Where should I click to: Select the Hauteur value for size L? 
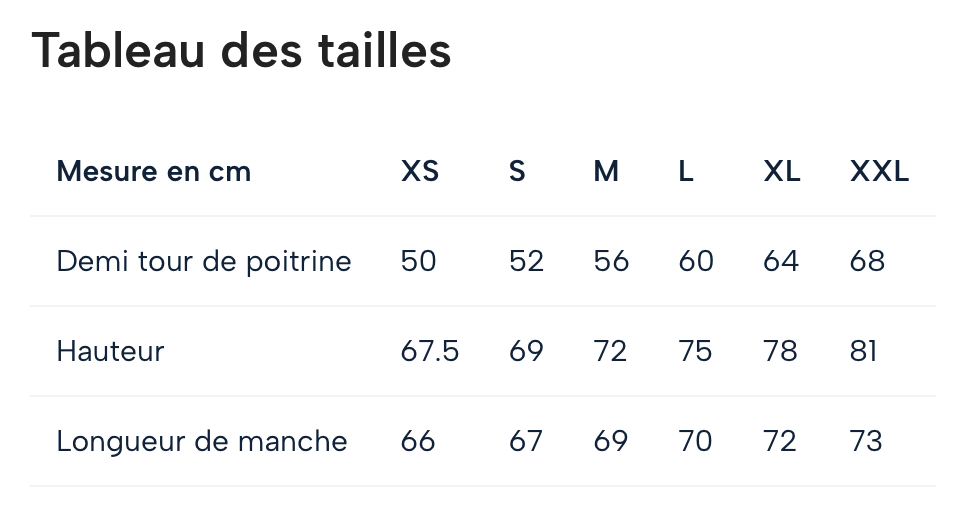point(695,352)
